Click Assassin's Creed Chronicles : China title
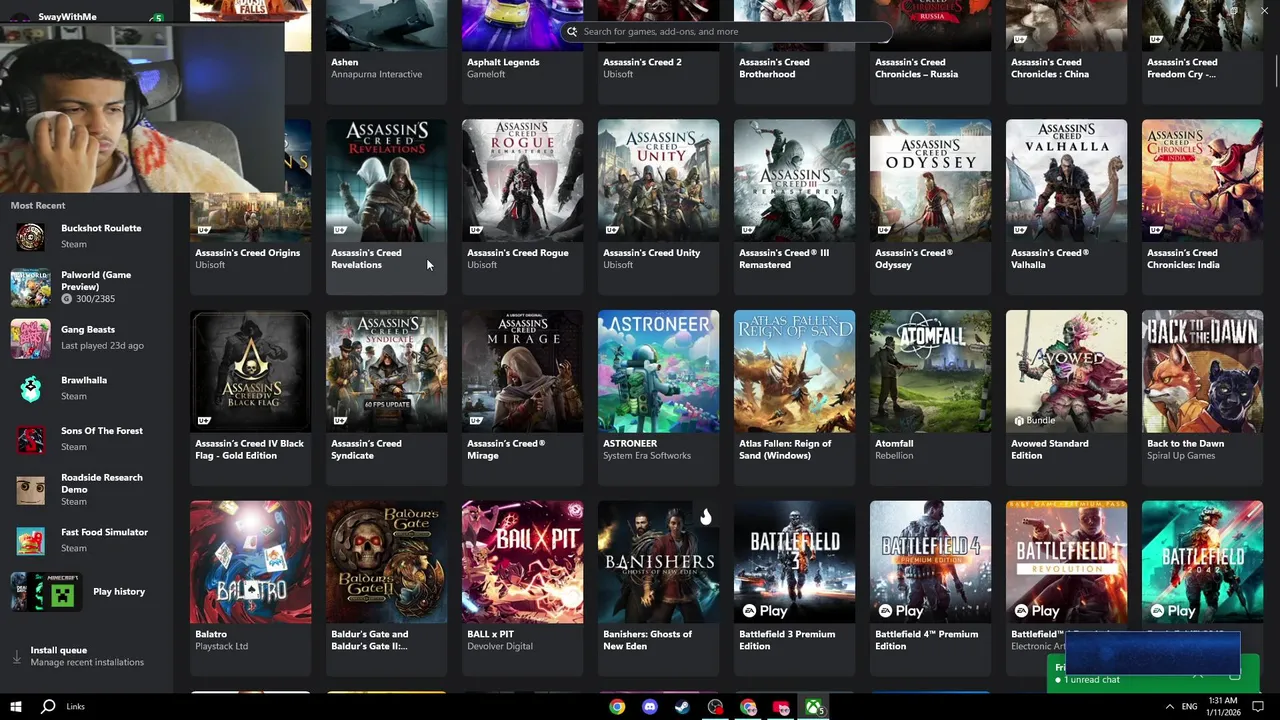This screenshot has width=1280, height=720. [x=1050, y=68]
